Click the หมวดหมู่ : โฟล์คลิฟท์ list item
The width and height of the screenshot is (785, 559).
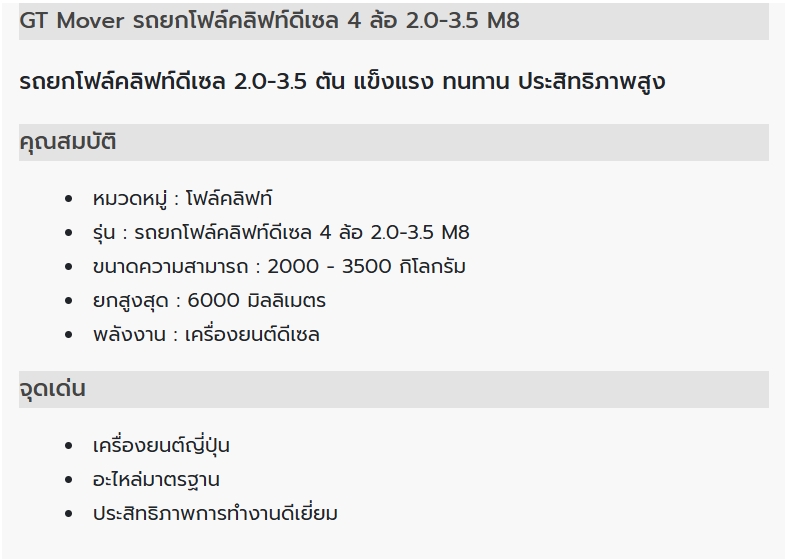pos(182,199)
